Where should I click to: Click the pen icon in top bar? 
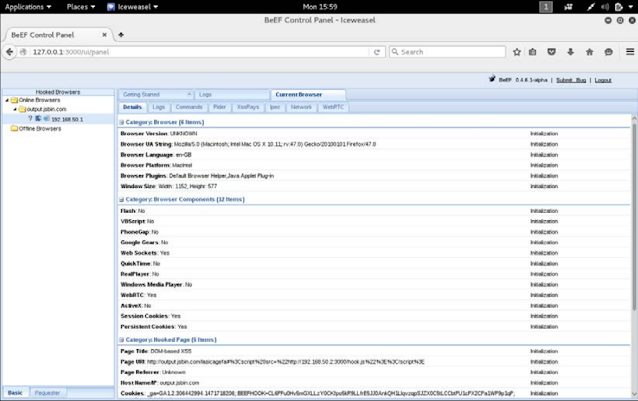(x=591, y=7)
